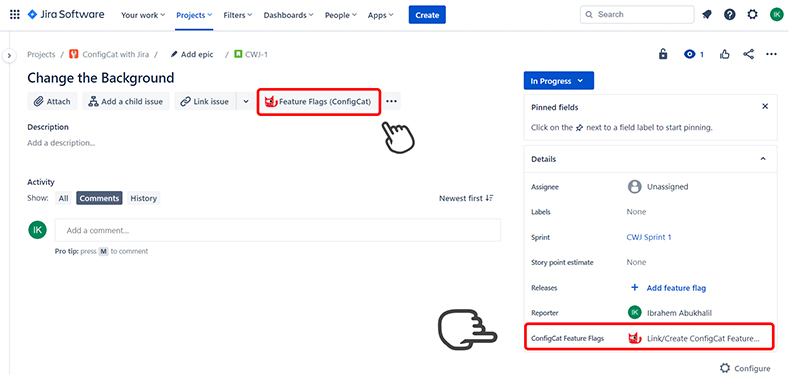
Task: Click the comment author IK avatar
Action: tap(37, 230)
